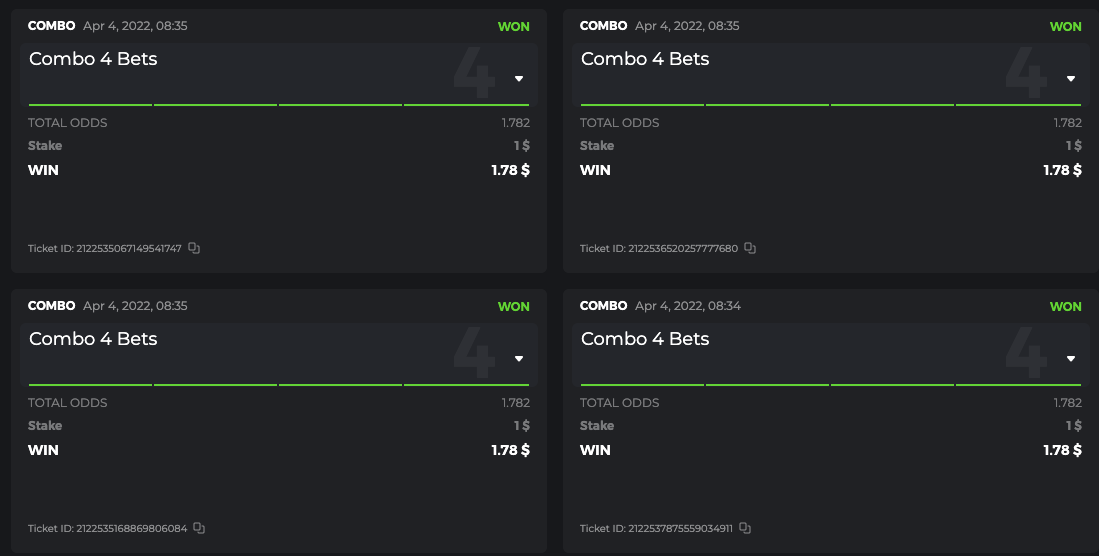Click the first green bet segment in top-left card
The height and width of the screenshot is (556, 1099).
pos(90,103)
